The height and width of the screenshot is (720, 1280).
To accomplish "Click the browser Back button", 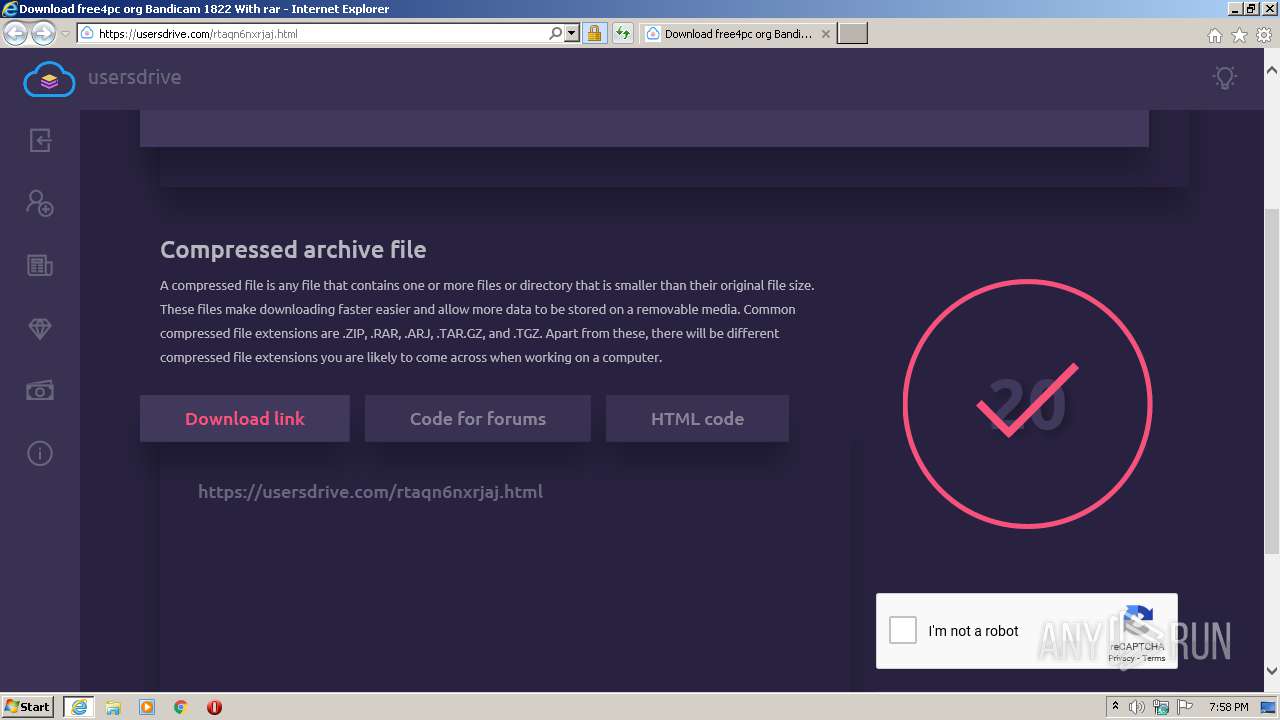I will click(x=15, y=34).
